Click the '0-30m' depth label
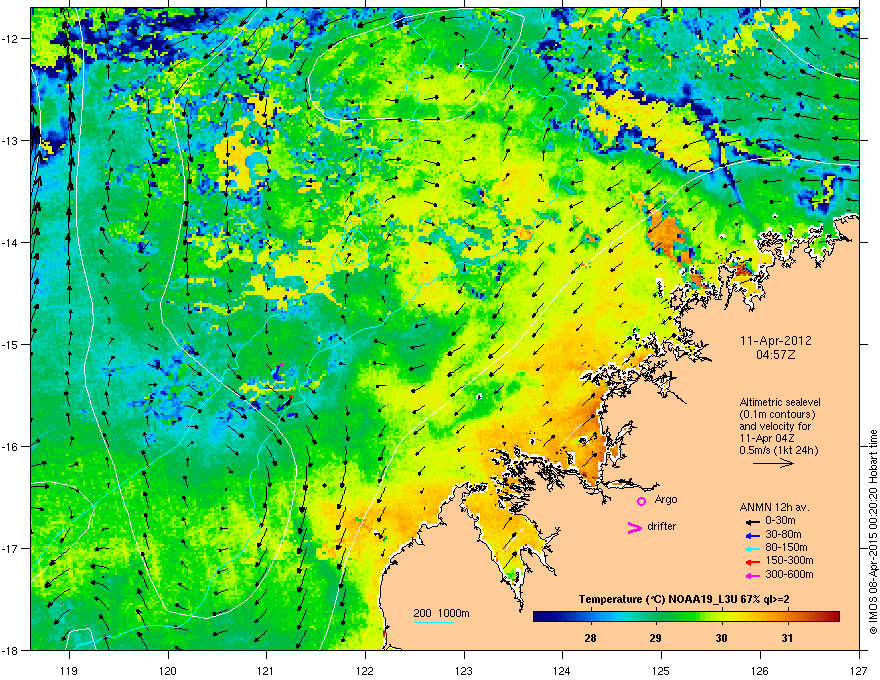The width and height of the screenshot is (880, 680). pos(780,521)
